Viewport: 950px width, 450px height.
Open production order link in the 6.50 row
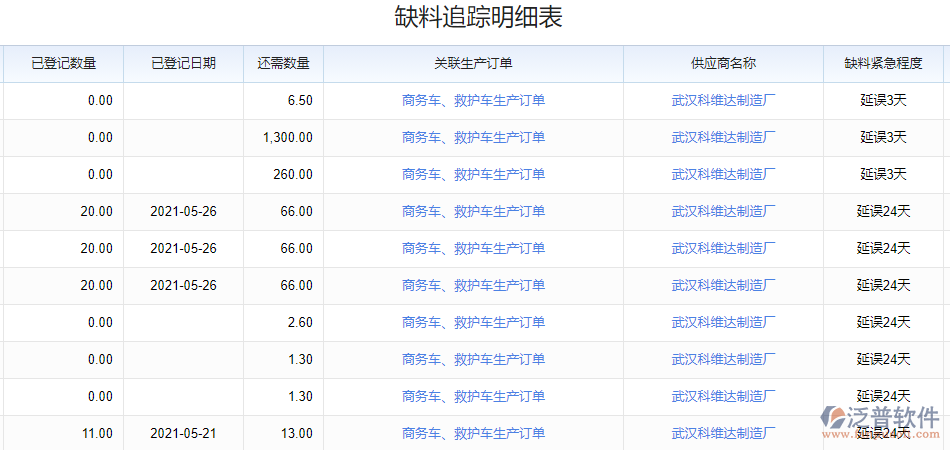coord(473,100)
